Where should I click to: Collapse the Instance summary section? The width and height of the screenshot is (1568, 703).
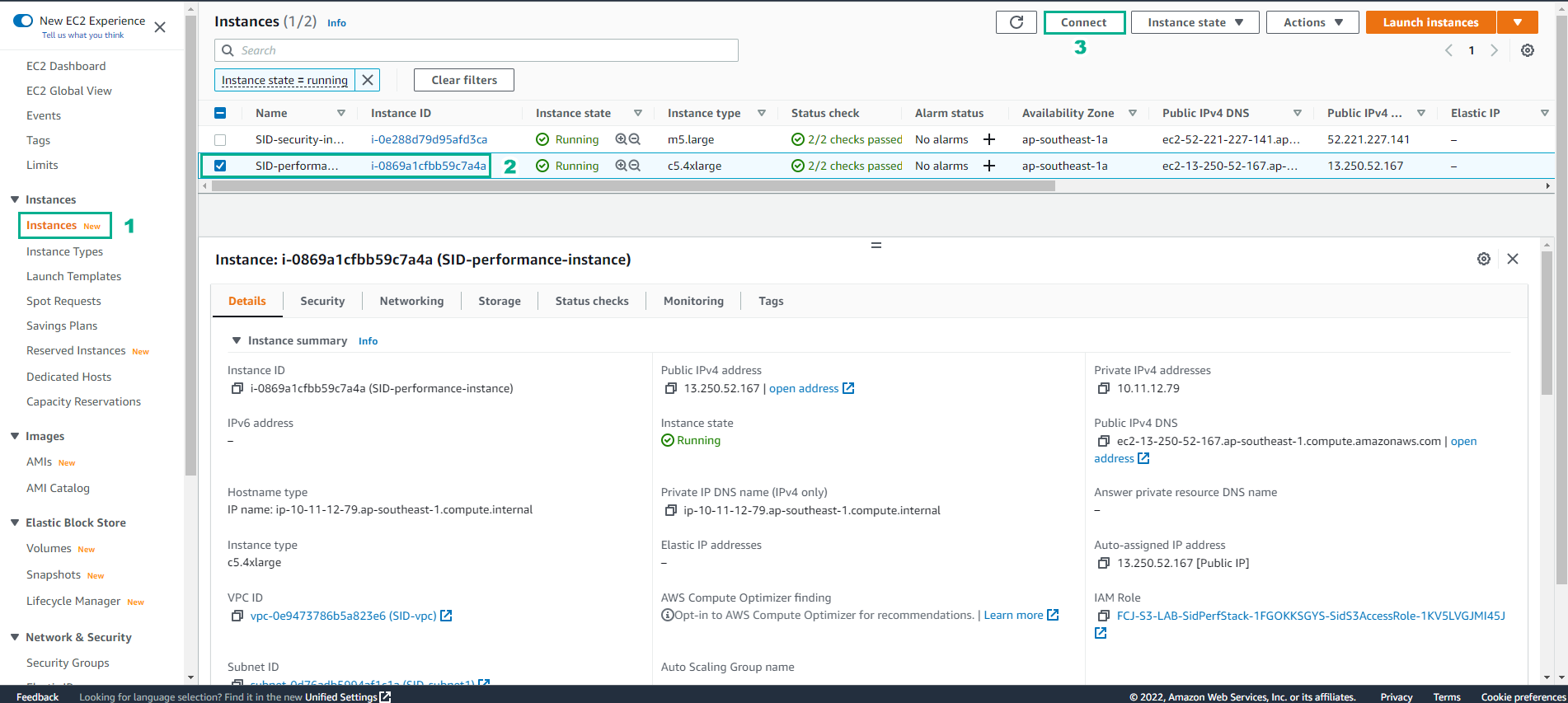click(x=237, y=340)
